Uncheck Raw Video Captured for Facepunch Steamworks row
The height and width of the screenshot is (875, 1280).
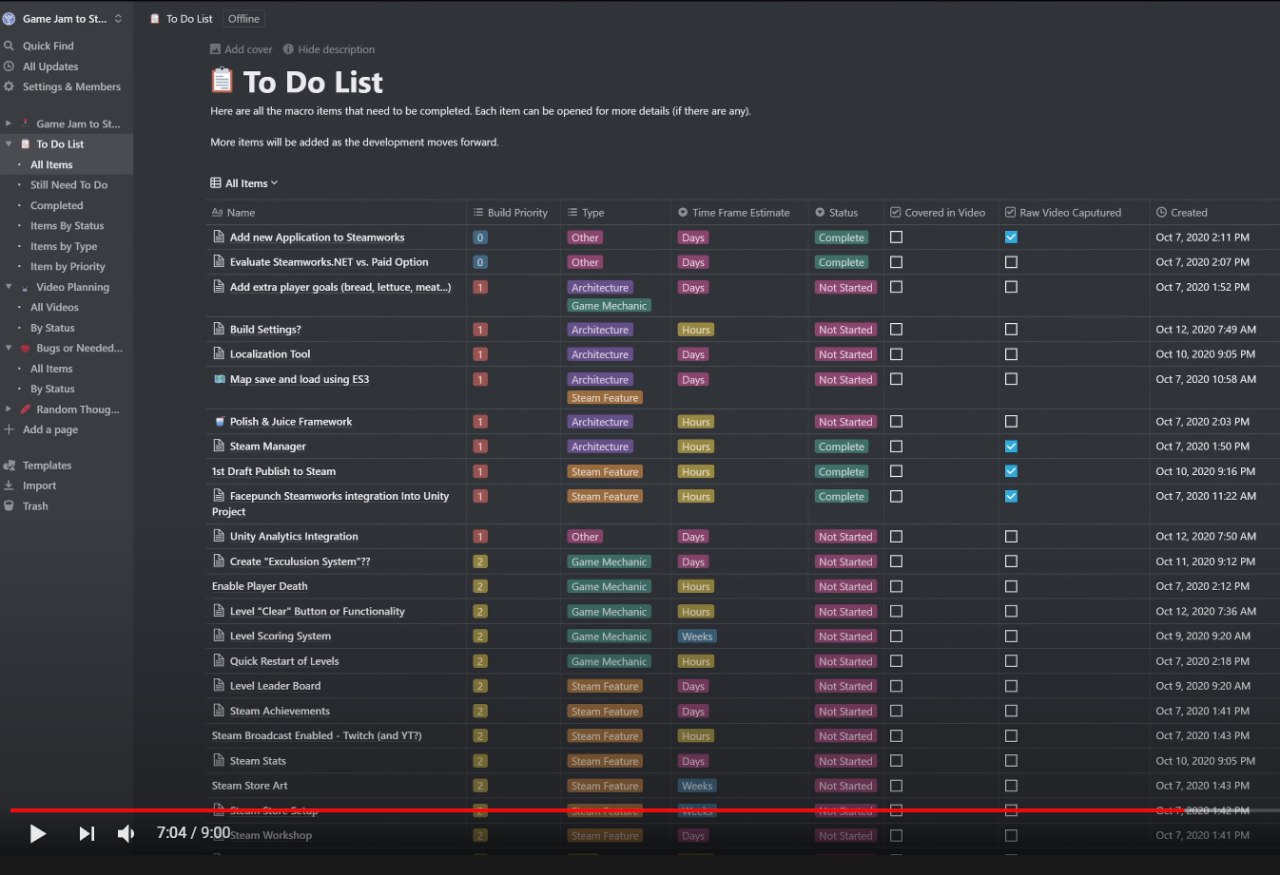click(1011, 496)
